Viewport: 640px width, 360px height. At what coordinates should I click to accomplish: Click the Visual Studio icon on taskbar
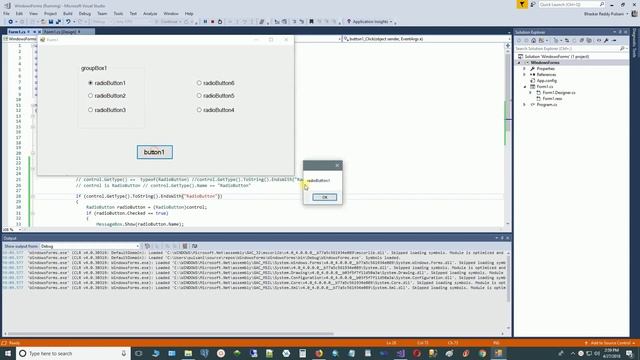400,353
